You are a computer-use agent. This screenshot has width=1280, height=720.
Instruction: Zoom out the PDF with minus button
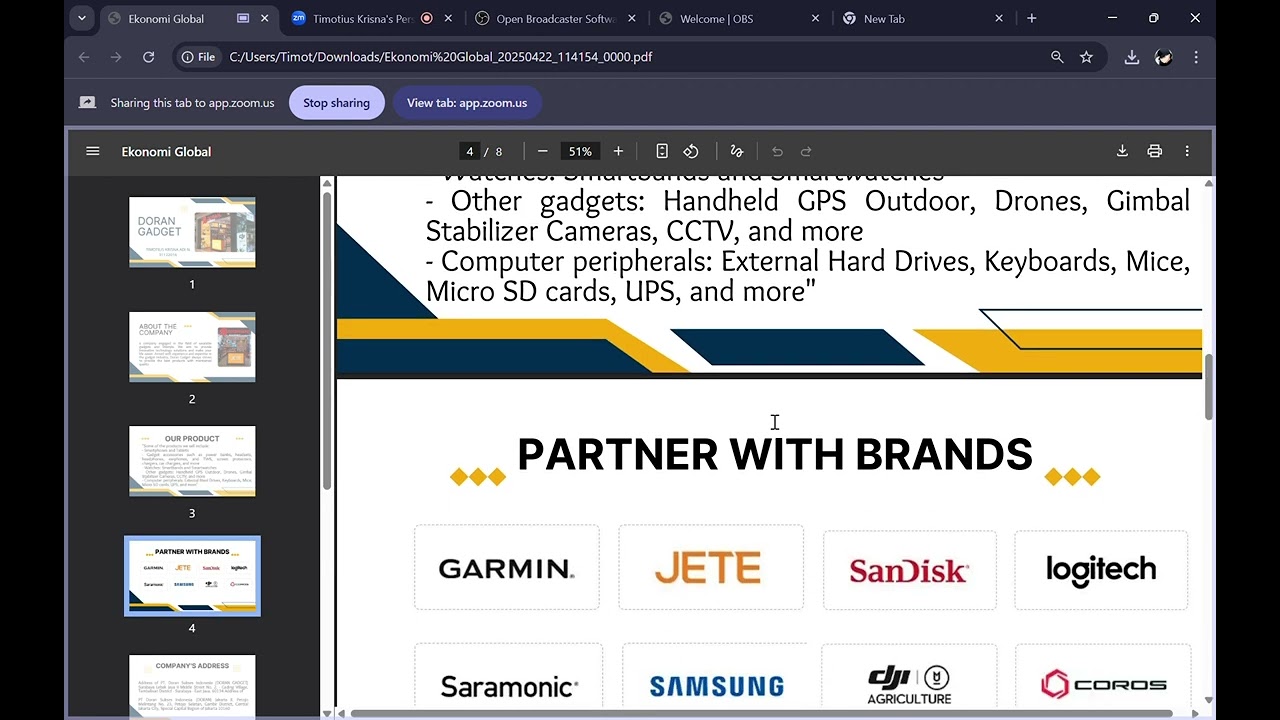click(542, 151)
